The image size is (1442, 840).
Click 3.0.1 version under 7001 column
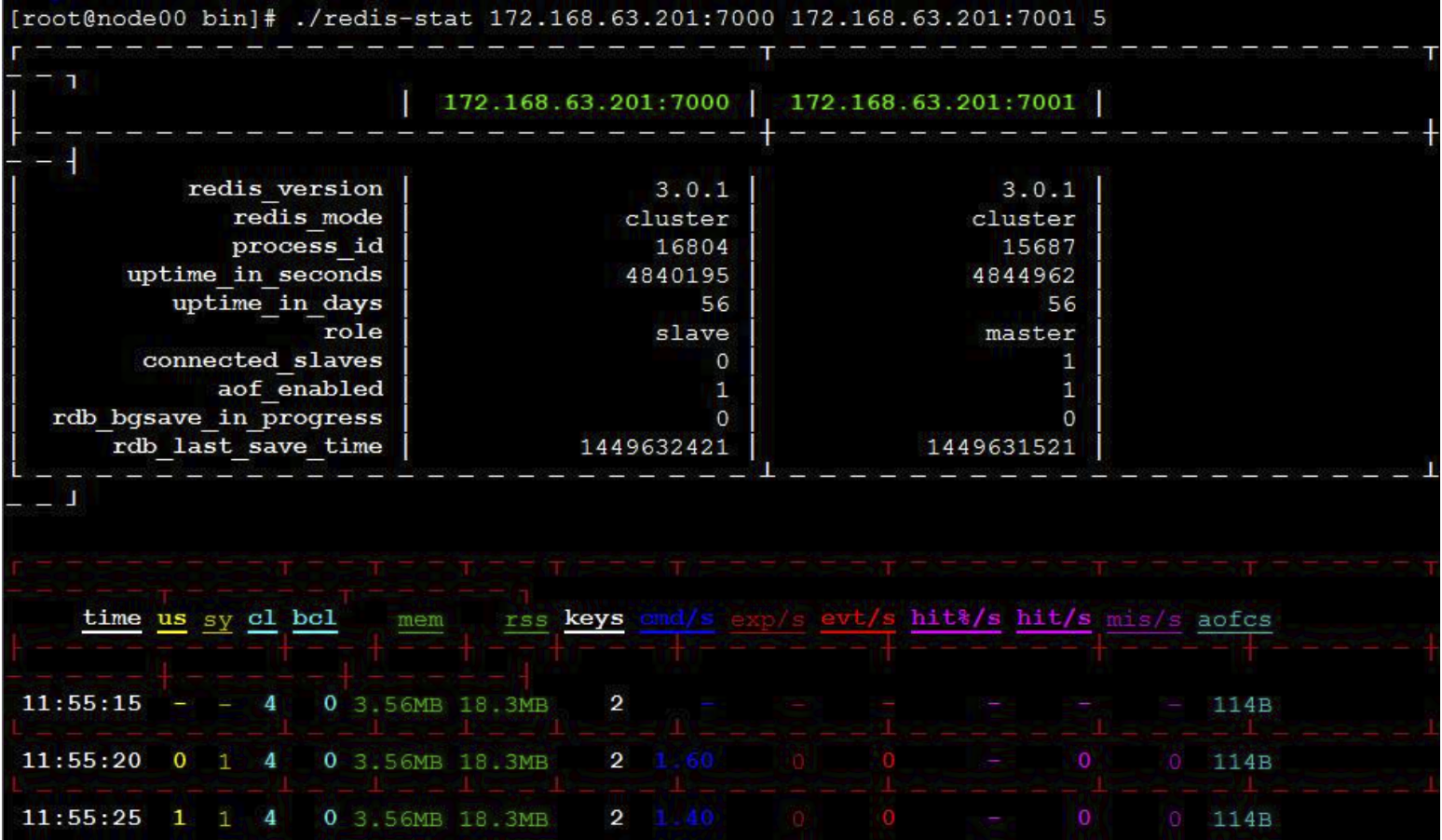[1039, 190]
